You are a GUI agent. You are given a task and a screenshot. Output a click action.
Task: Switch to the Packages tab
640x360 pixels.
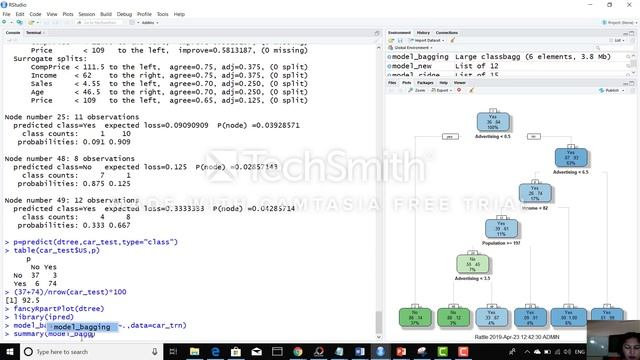[x=425, y=83]
